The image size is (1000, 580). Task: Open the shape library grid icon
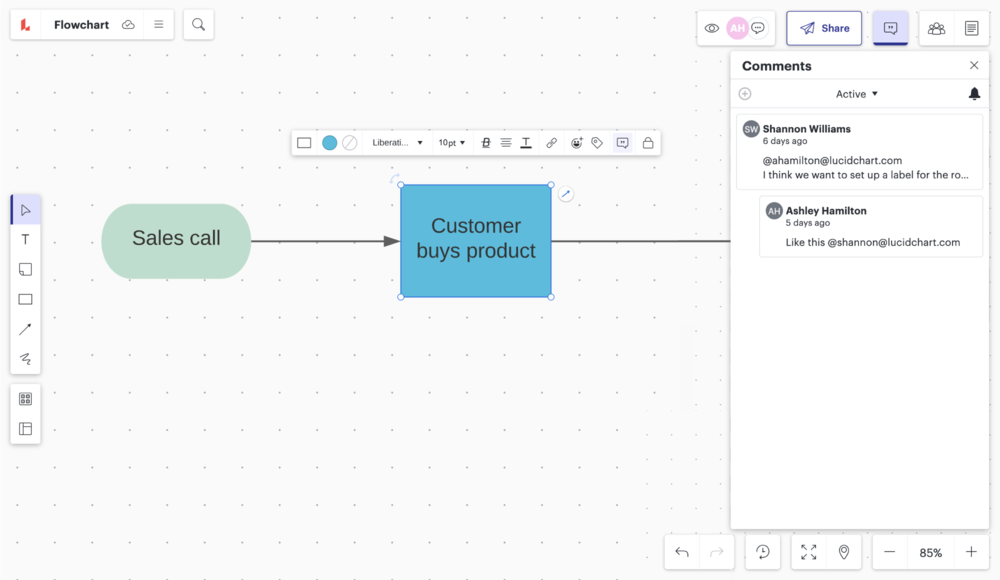(x=25, y=399)
